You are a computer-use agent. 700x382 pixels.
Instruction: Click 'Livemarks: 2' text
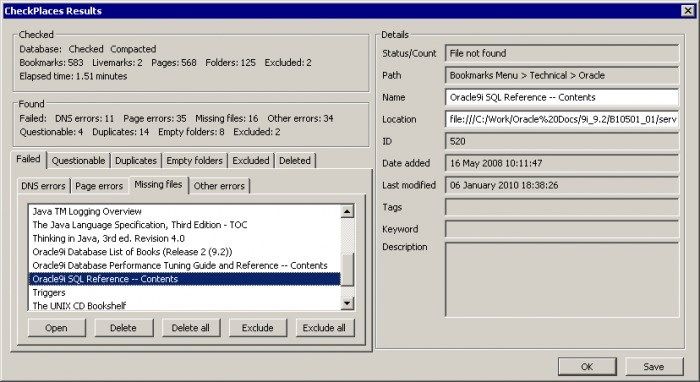117,63
